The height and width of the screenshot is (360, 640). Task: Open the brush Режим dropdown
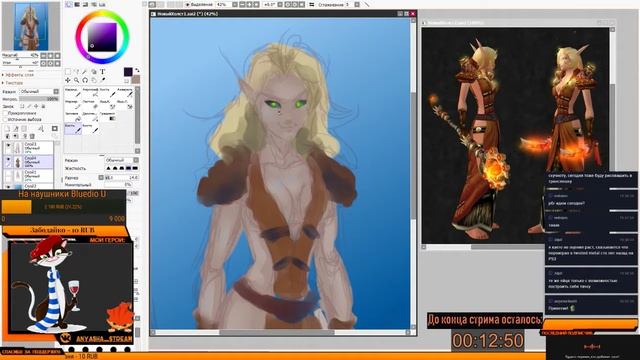(x=122, y=160)
